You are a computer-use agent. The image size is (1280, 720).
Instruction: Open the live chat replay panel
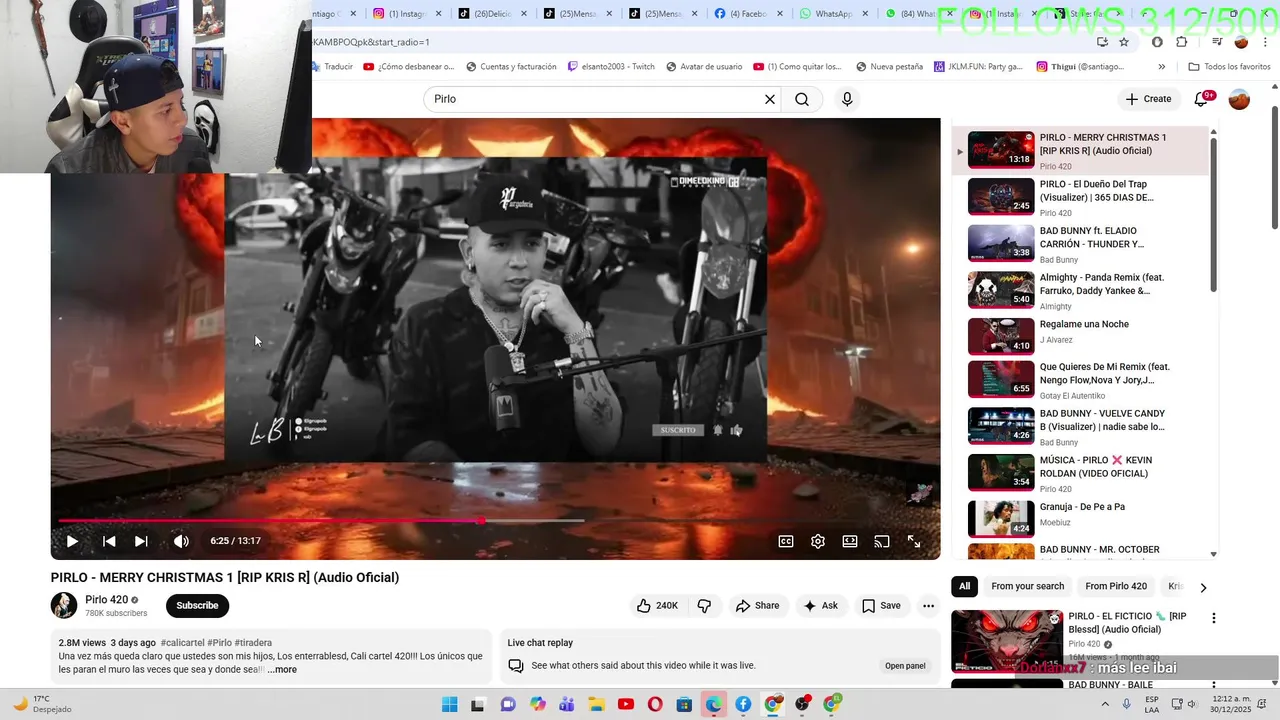(x=905, y=666)
